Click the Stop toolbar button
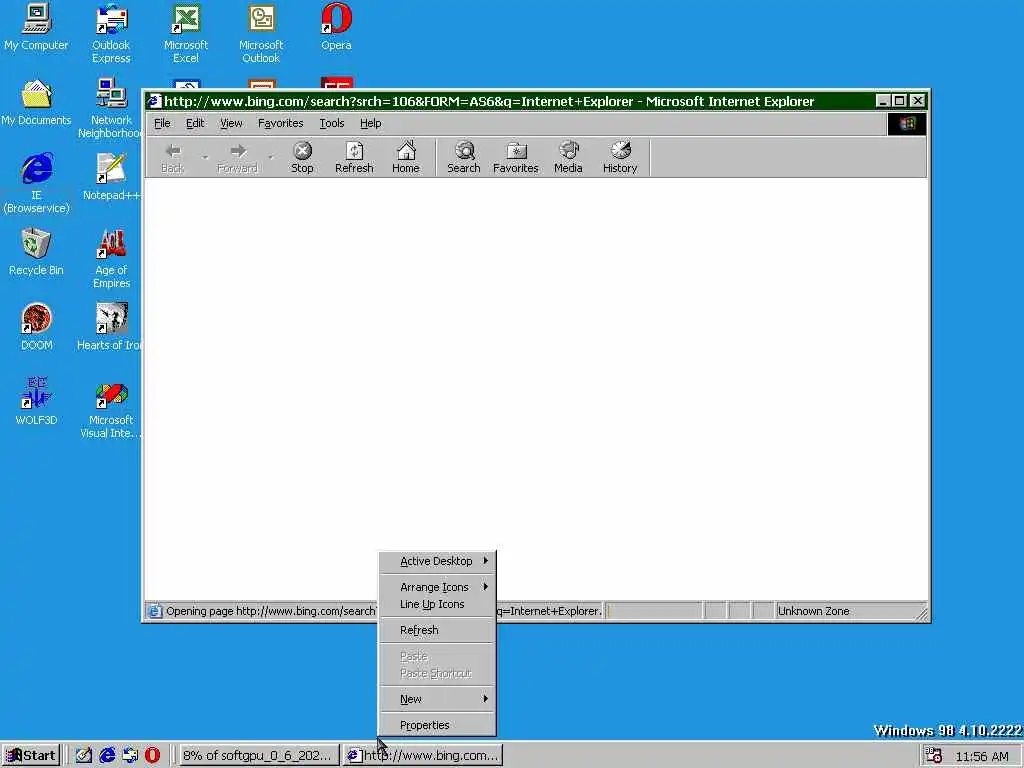Image resolution: width=1024 pixels, height=768 pixels. tap(302, 157)
